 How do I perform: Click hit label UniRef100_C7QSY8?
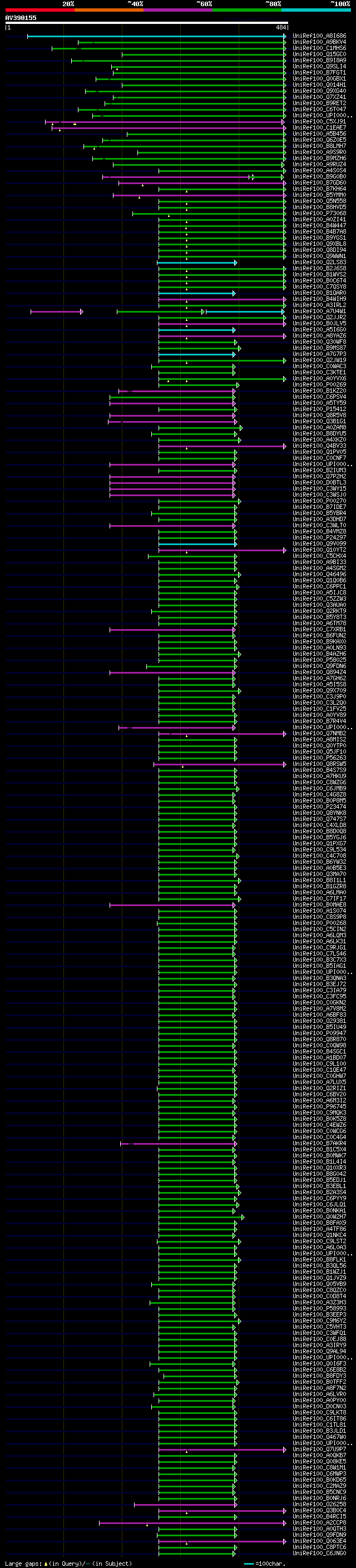point(319,286)
